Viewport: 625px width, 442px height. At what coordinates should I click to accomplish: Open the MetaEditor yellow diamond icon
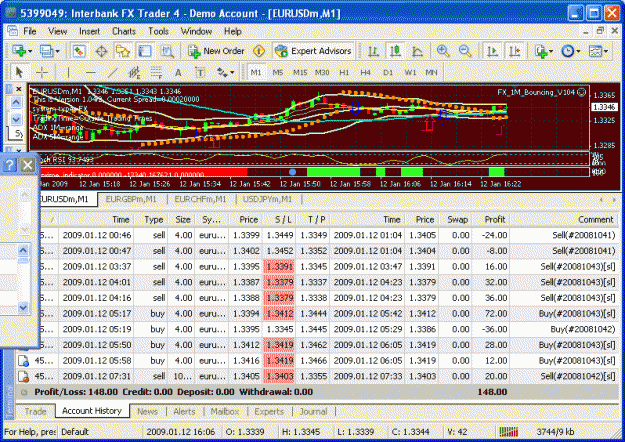(x=259, y=51)
